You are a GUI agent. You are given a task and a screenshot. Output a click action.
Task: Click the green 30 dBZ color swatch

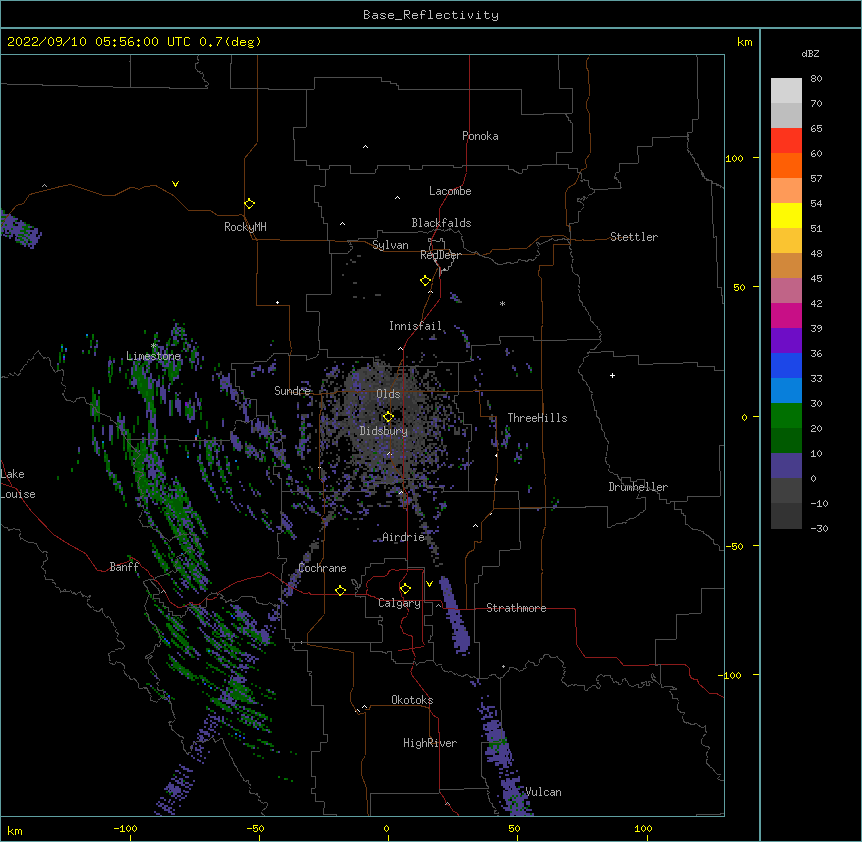pyautogui.click(x=786, y=416)
